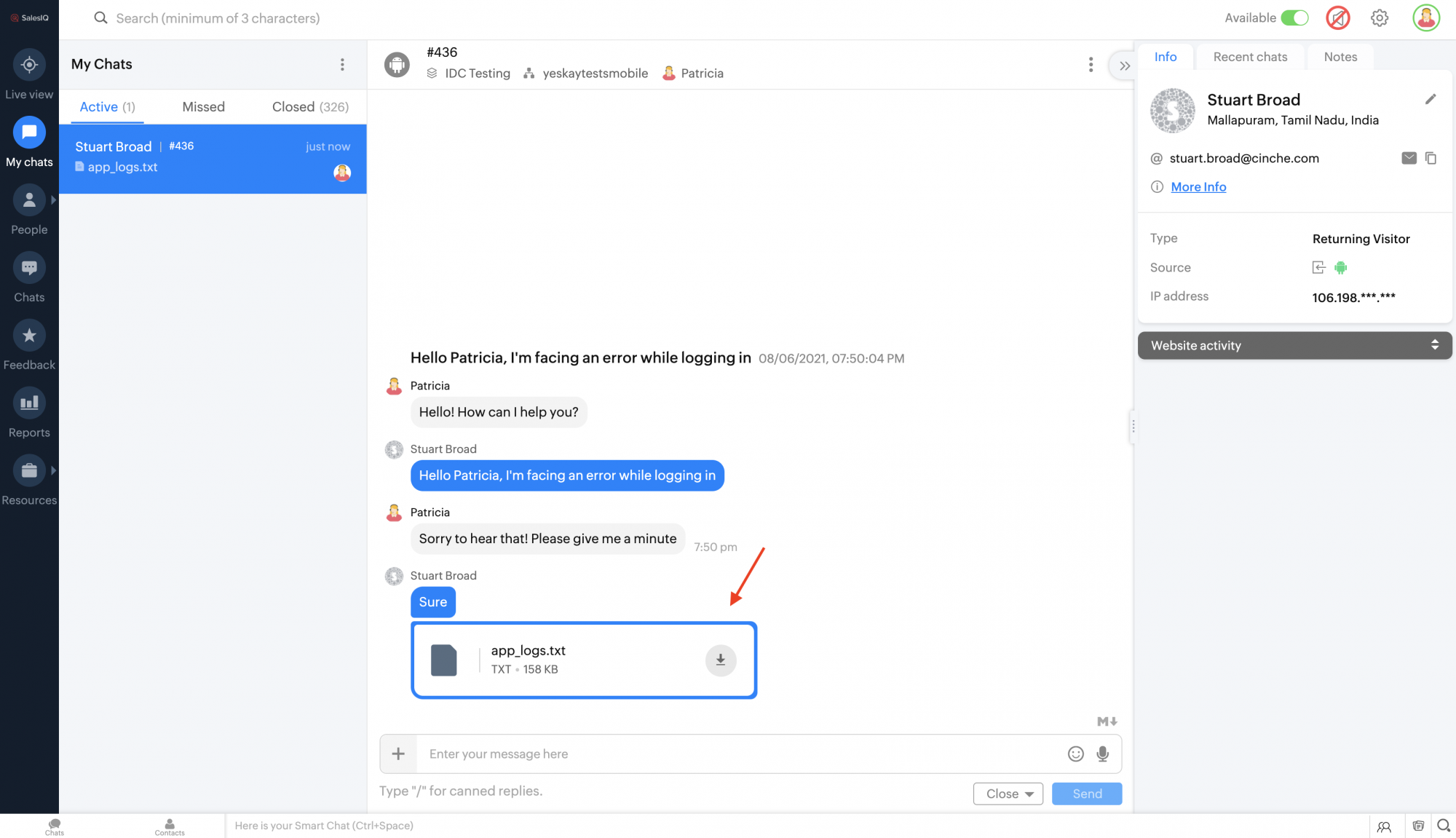The image size is (1456, 838).
Task: Click the crossed-out notification mute icon
Action: pos(1338,18)
